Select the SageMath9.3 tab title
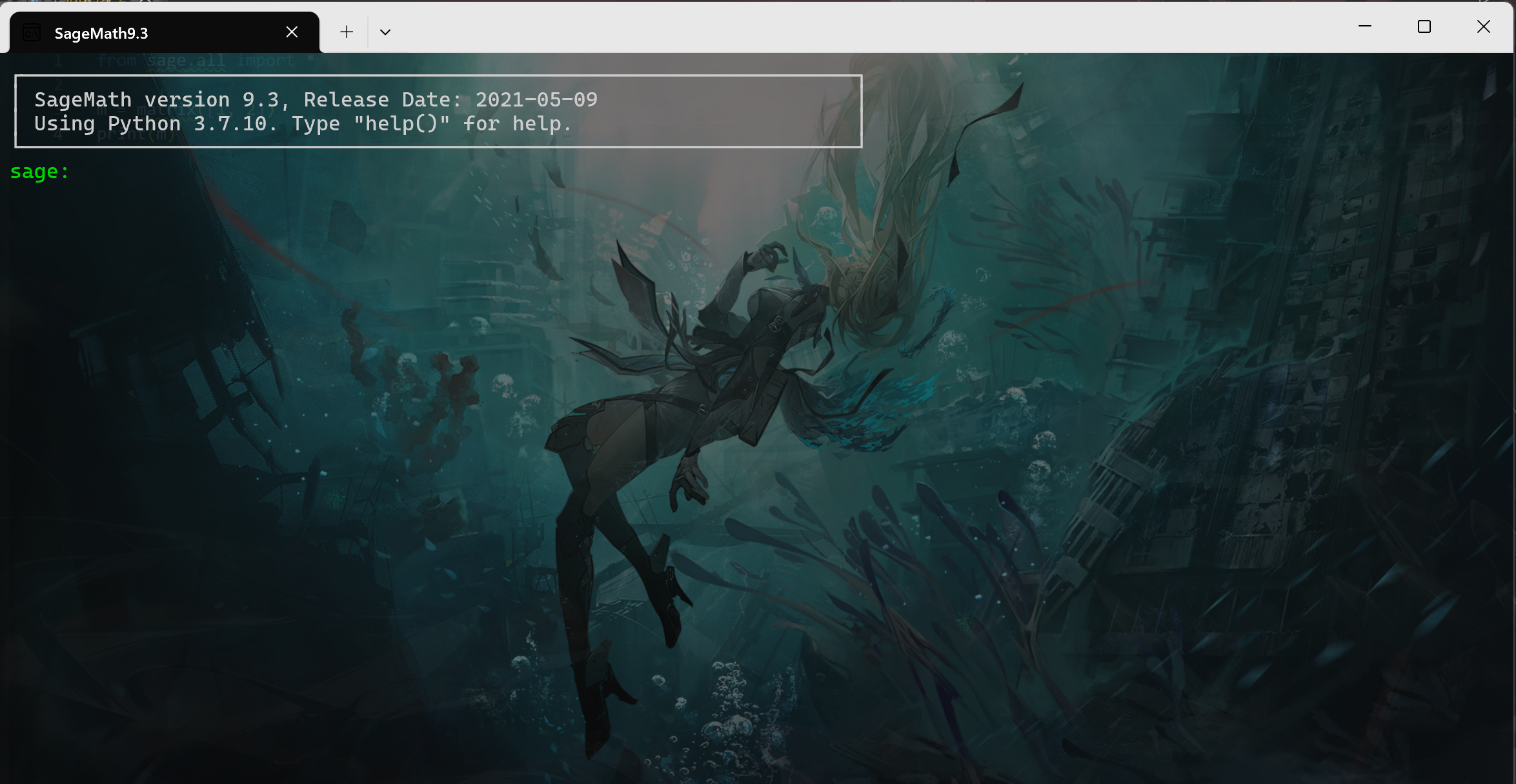Screen dimensions: 1516x784 [101, 34]
